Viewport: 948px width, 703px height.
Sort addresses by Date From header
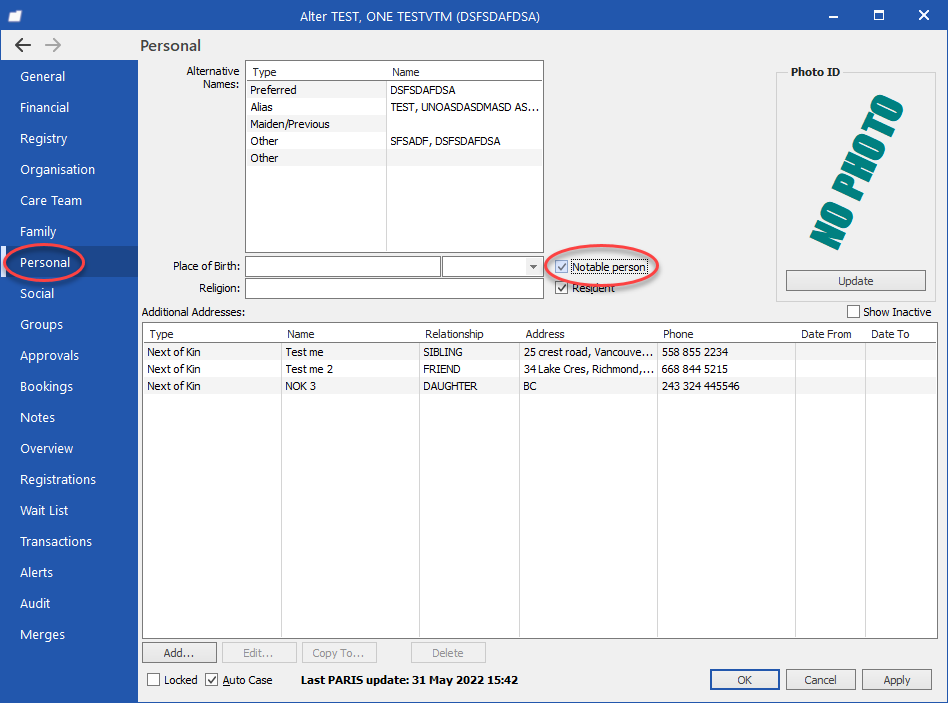click(830, 334)
